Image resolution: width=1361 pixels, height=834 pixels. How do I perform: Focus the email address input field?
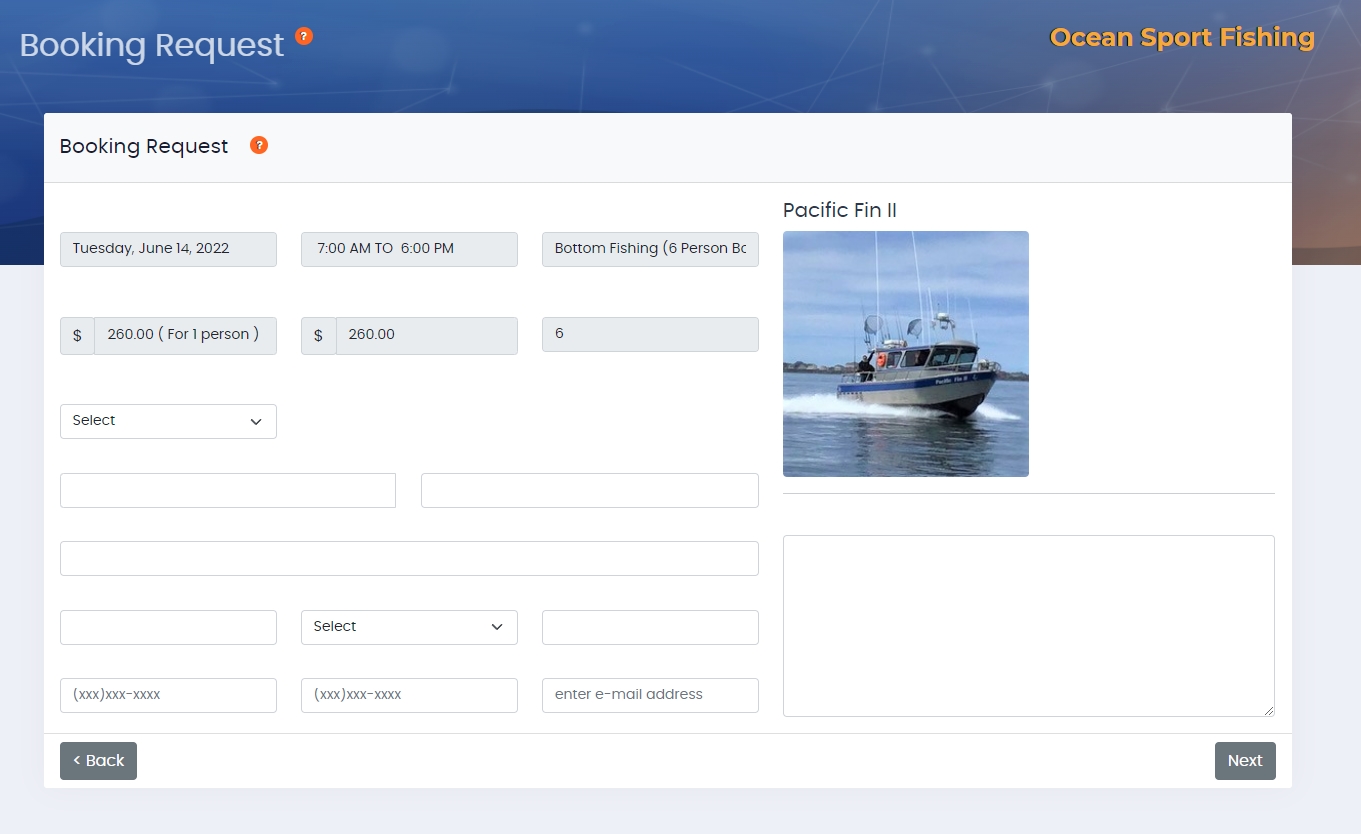click(x=650, y=694)
